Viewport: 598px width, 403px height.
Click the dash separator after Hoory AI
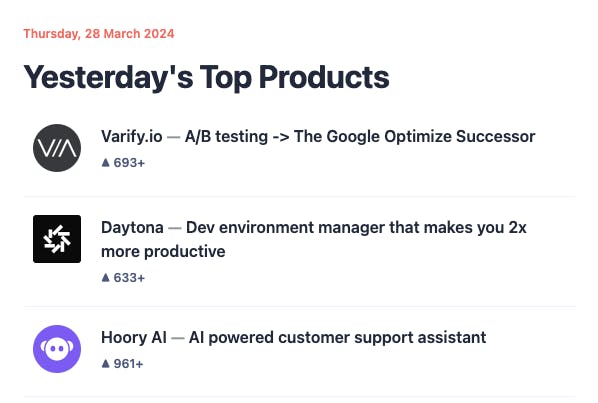178,338
